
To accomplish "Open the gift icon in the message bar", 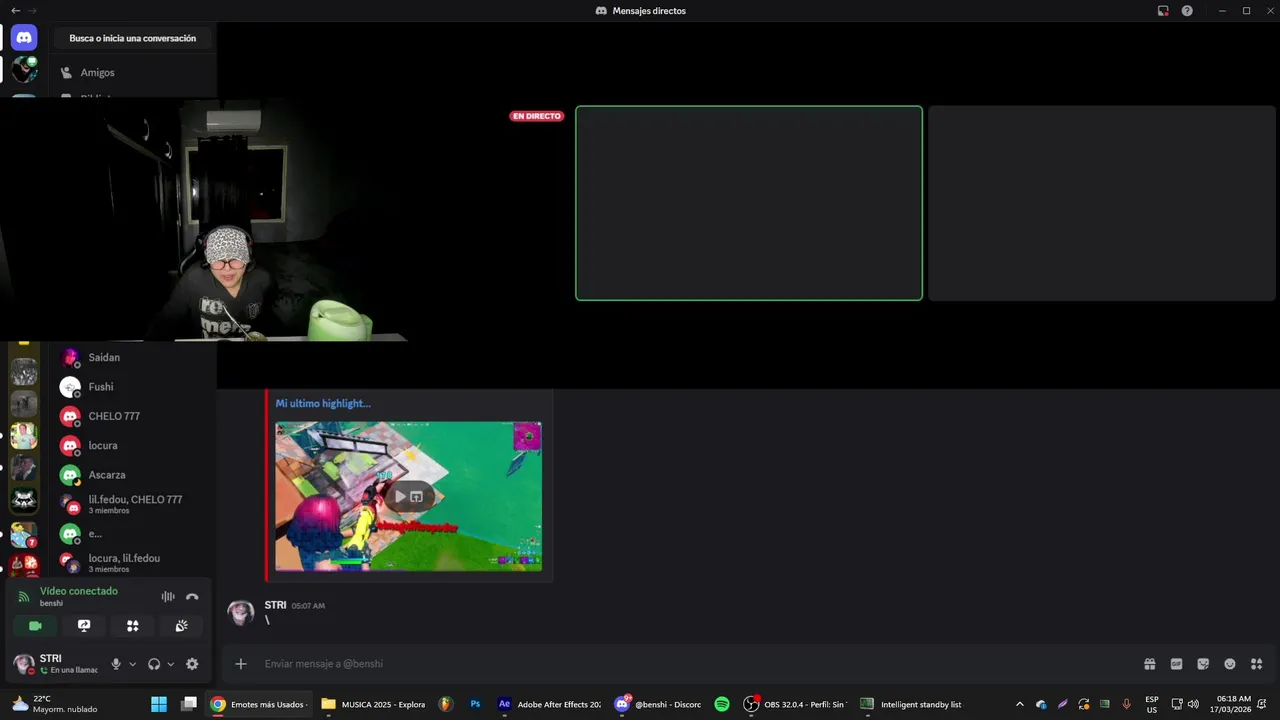I will coord(1150,664).
